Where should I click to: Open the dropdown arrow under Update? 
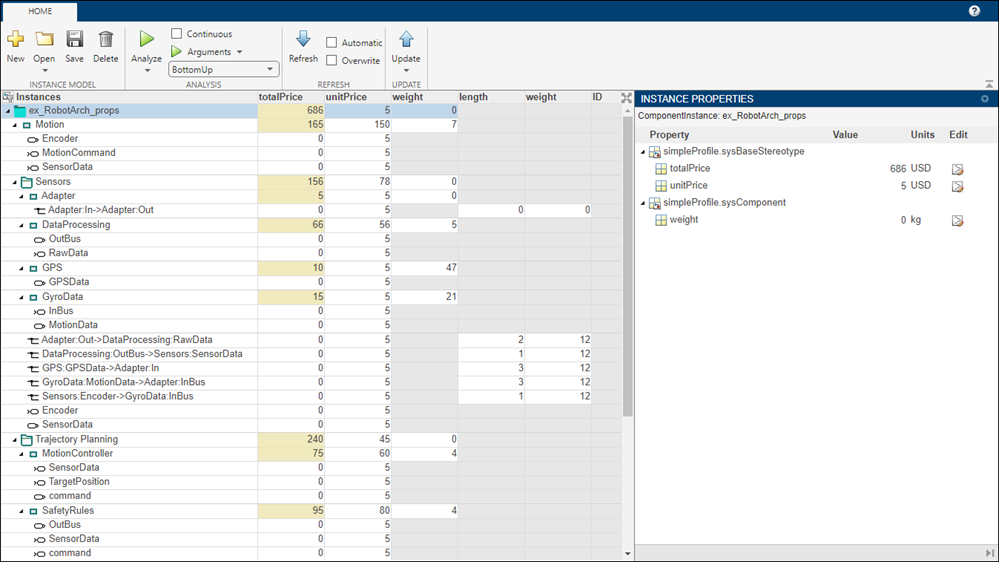point(406,70)
